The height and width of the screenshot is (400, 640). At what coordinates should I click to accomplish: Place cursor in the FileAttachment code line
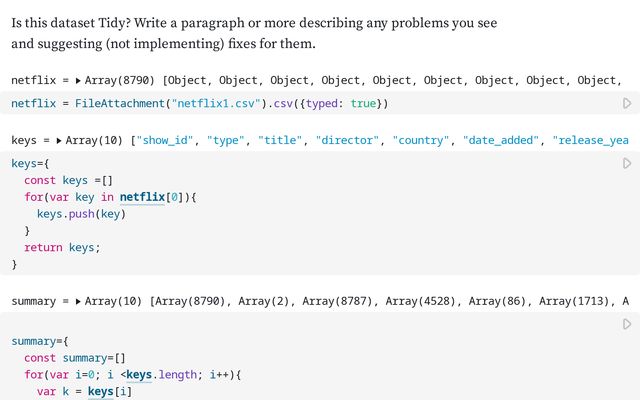pos(200,104)
